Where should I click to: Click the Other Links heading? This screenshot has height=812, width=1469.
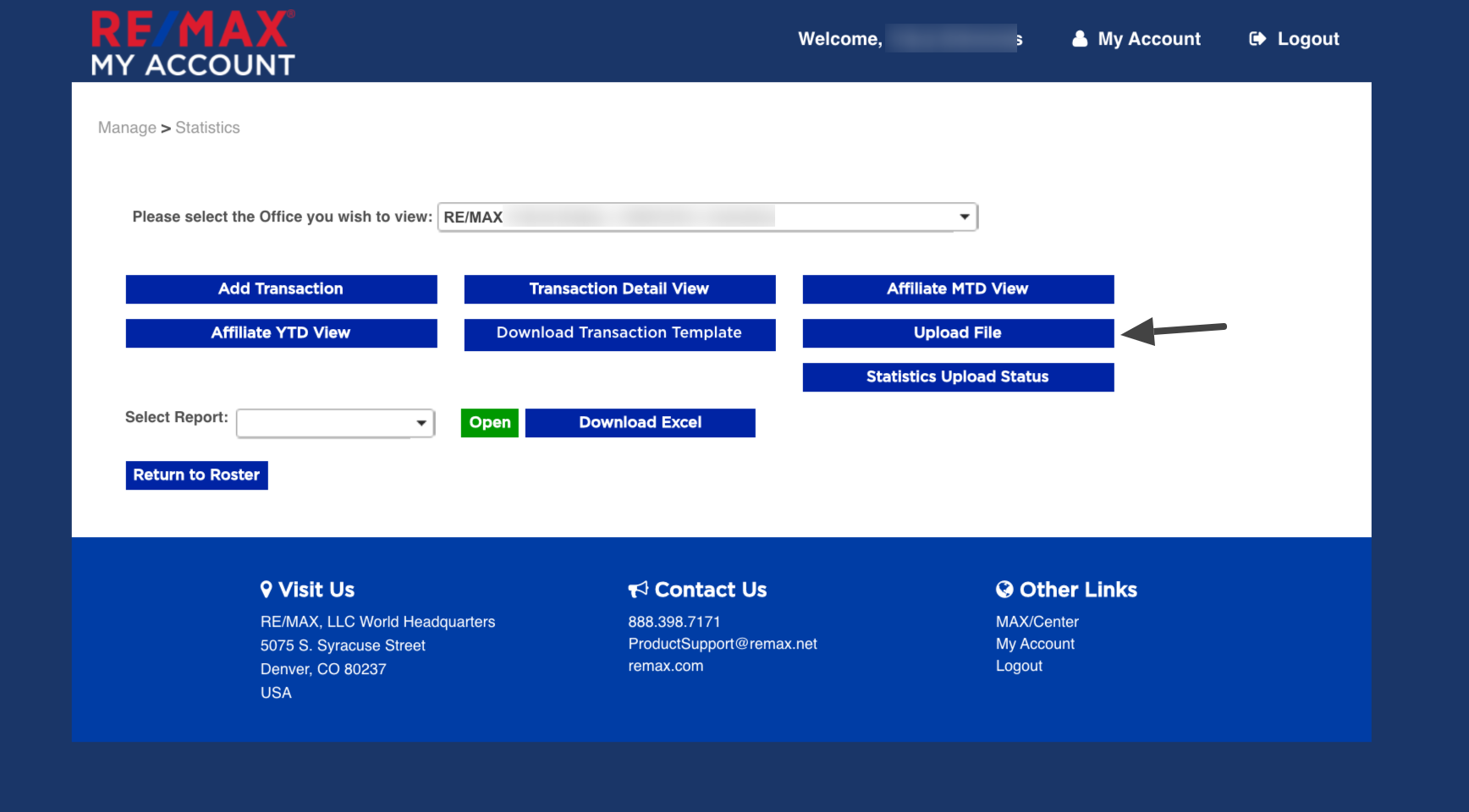1079,590
